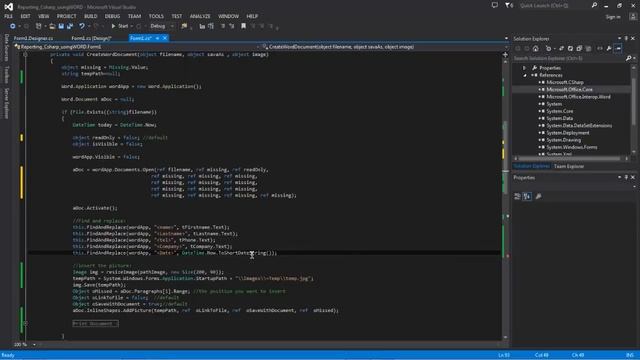Open the Server Explorer side tab

(7, 103)
